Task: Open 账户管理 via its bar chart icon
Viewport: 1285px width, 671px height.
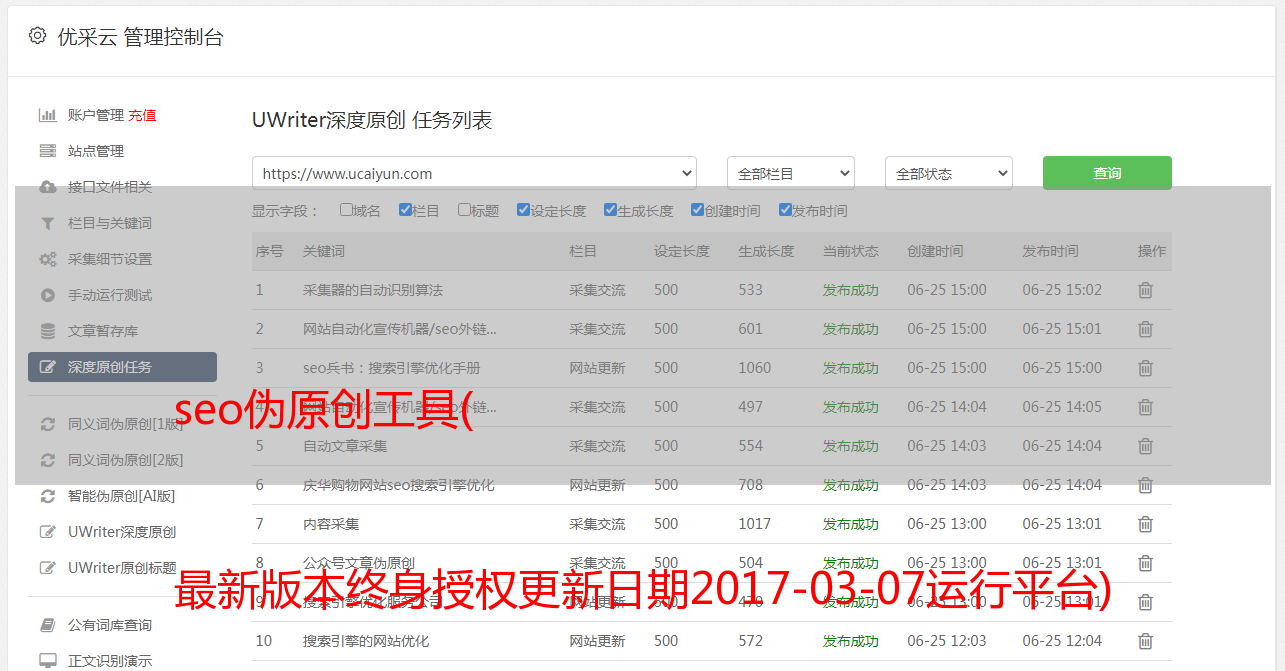Action: coord(47,115)
